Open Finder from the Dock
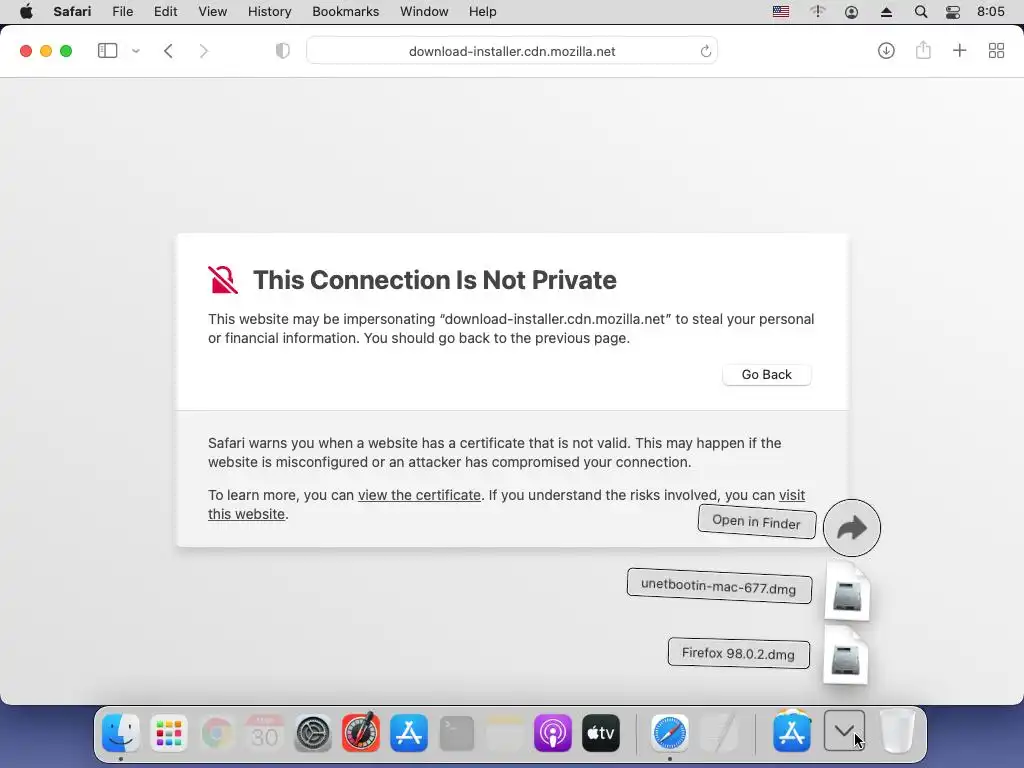This screenshot has height=768, width=1024. tap(121, 733)
